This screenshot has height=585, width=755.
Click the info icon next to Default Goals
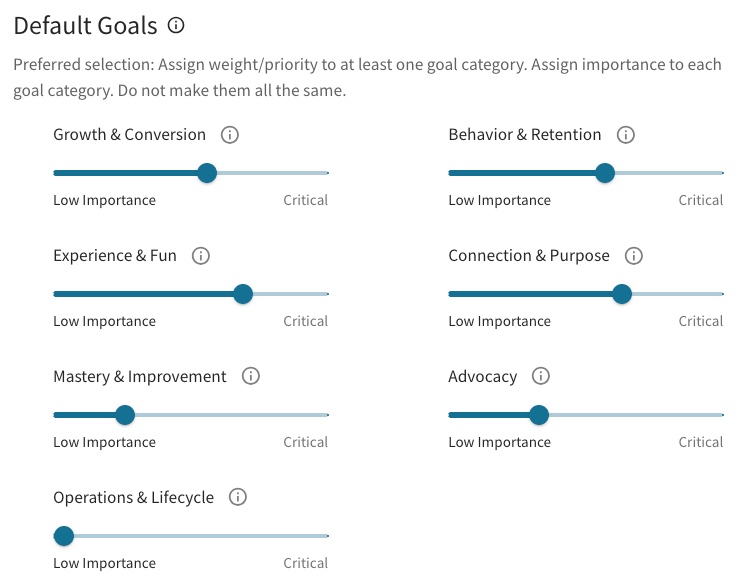click(176, 25)
